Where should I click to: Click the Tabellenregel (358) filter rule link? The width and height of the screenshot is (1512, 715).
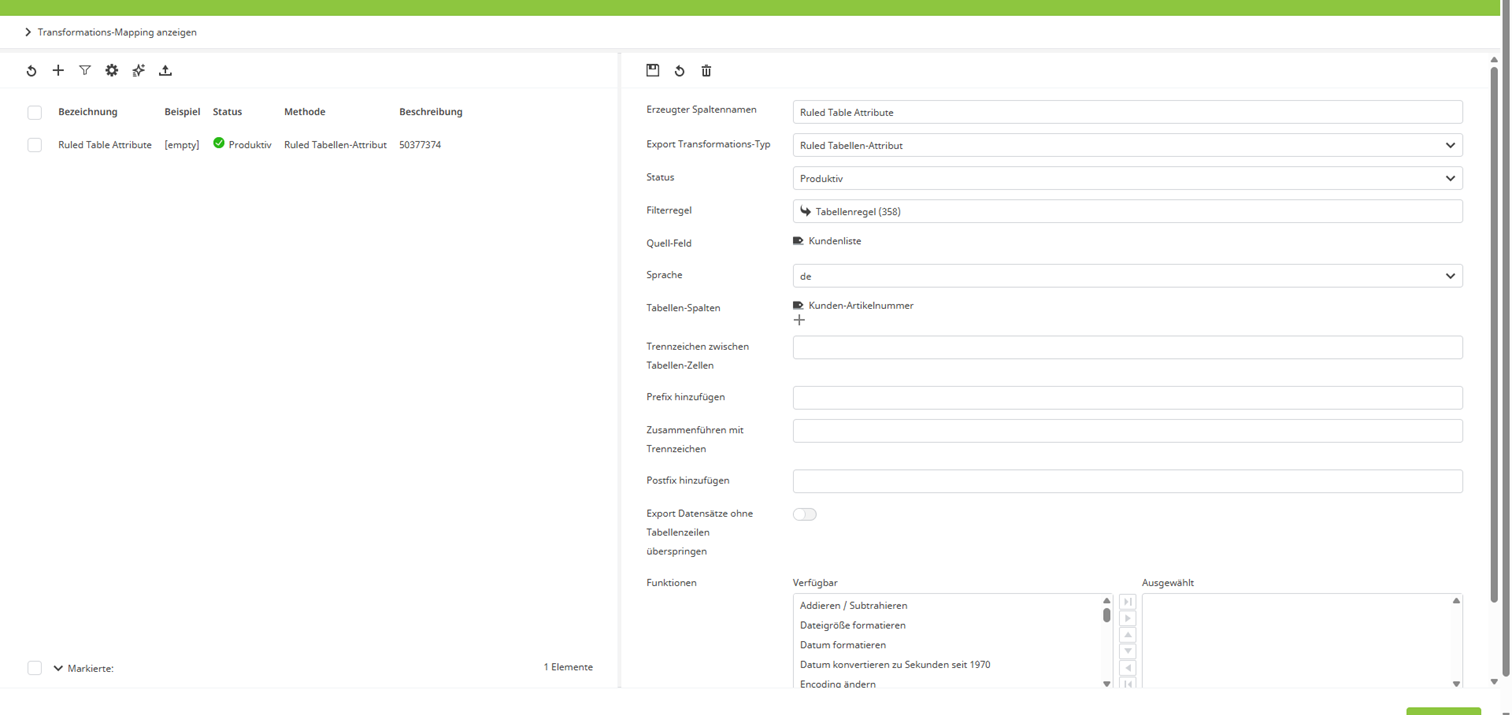tap(857, 211)
